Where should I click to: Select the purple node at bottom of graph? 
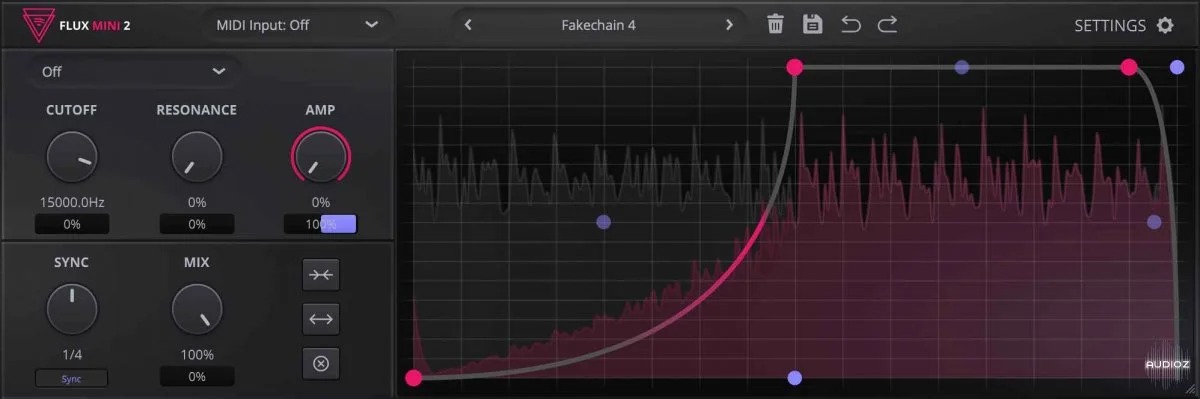[x=794, y=378]
